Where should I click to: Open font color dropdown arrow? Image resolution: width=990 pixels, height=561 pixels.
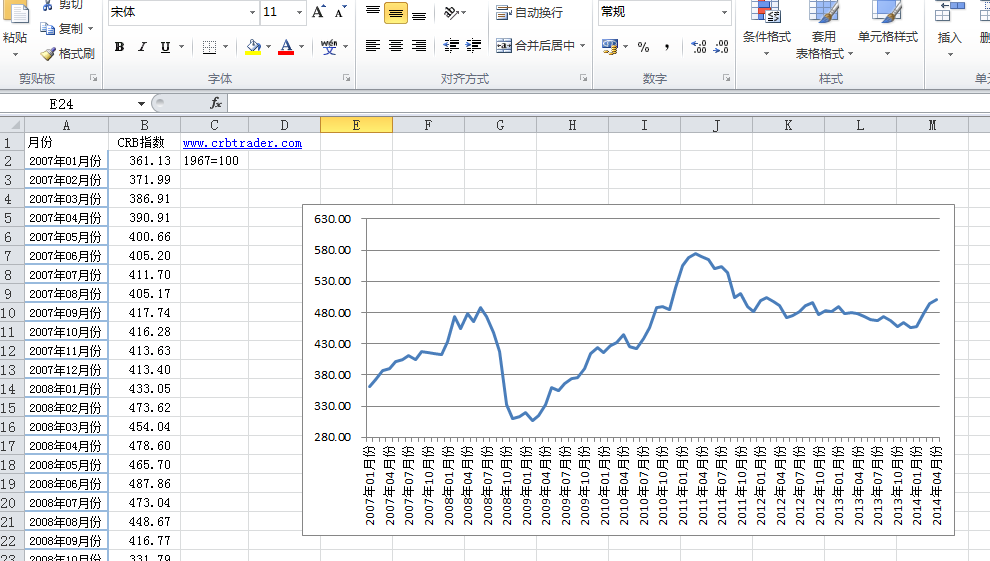click(302, 47)
